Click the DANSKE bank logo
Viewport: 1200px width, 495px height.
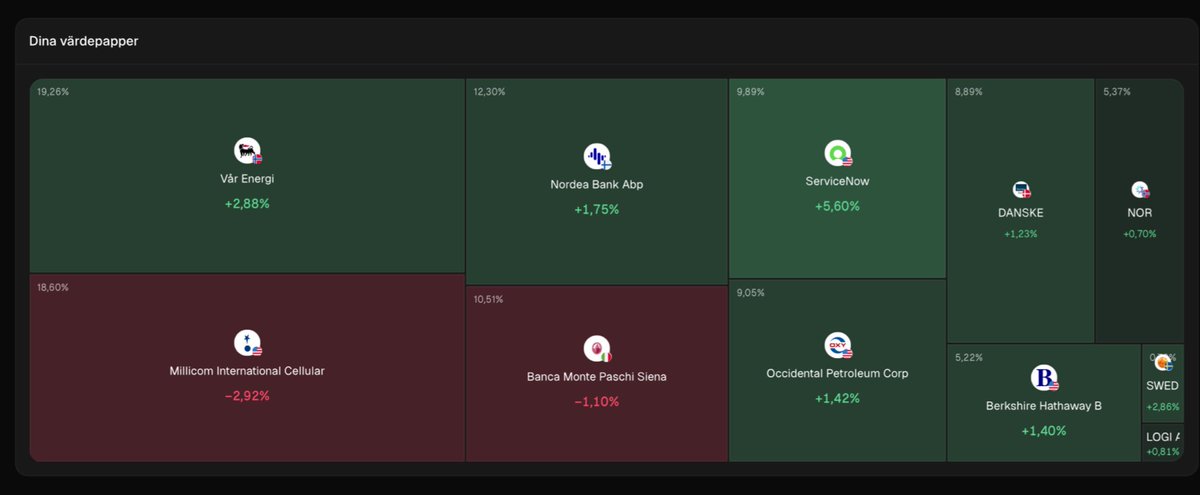pyautogui.click(x=1021, y=189)
